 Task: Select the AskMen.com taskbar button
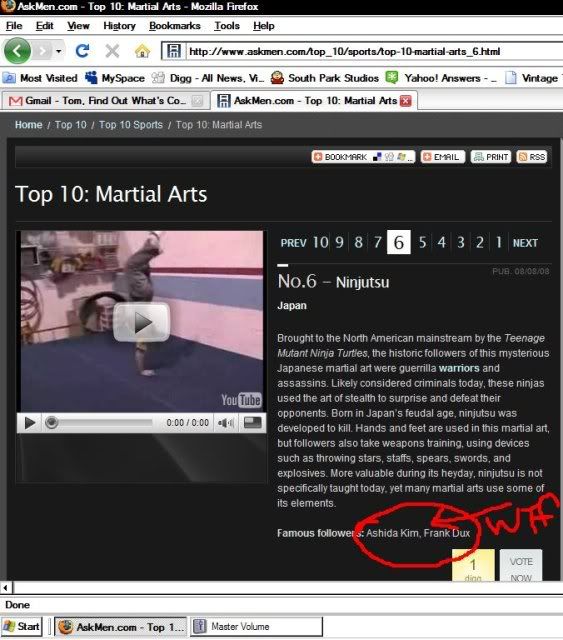(x=120, y=627)
